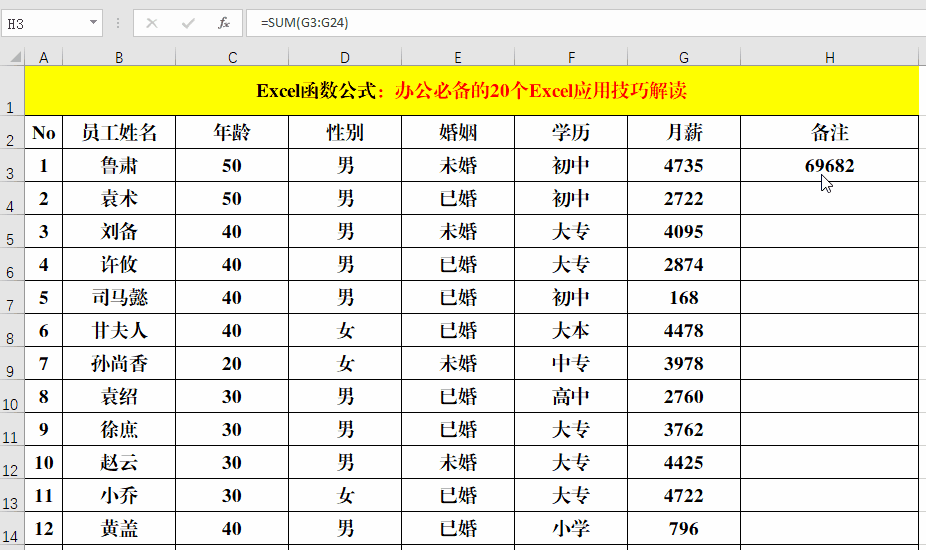This screenshot has height=550, width=926.
Task: Click the name cell 甘夫人
Action: pyautogui.click(x=119, y=330)
